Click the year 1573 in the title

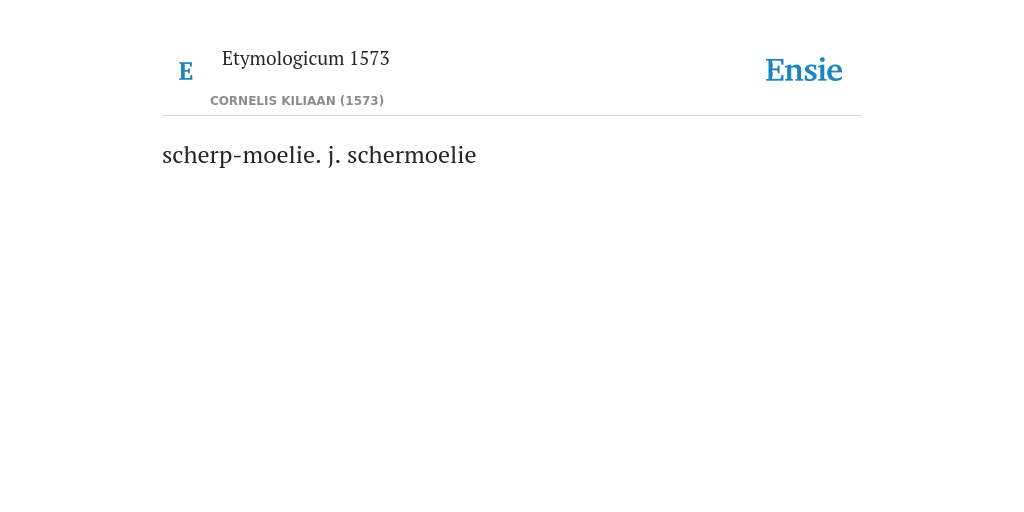370,58
